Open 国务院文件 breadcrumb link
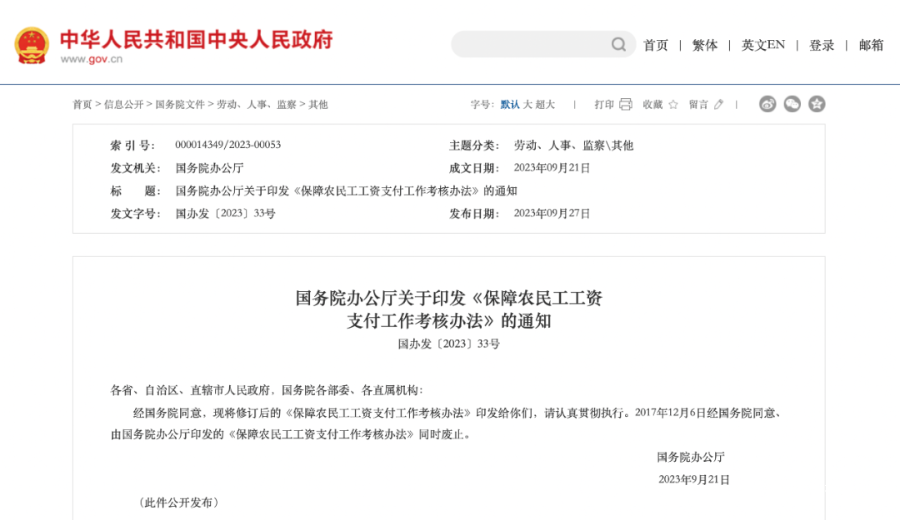Screen dimensions: 900x520 [180, 104]
